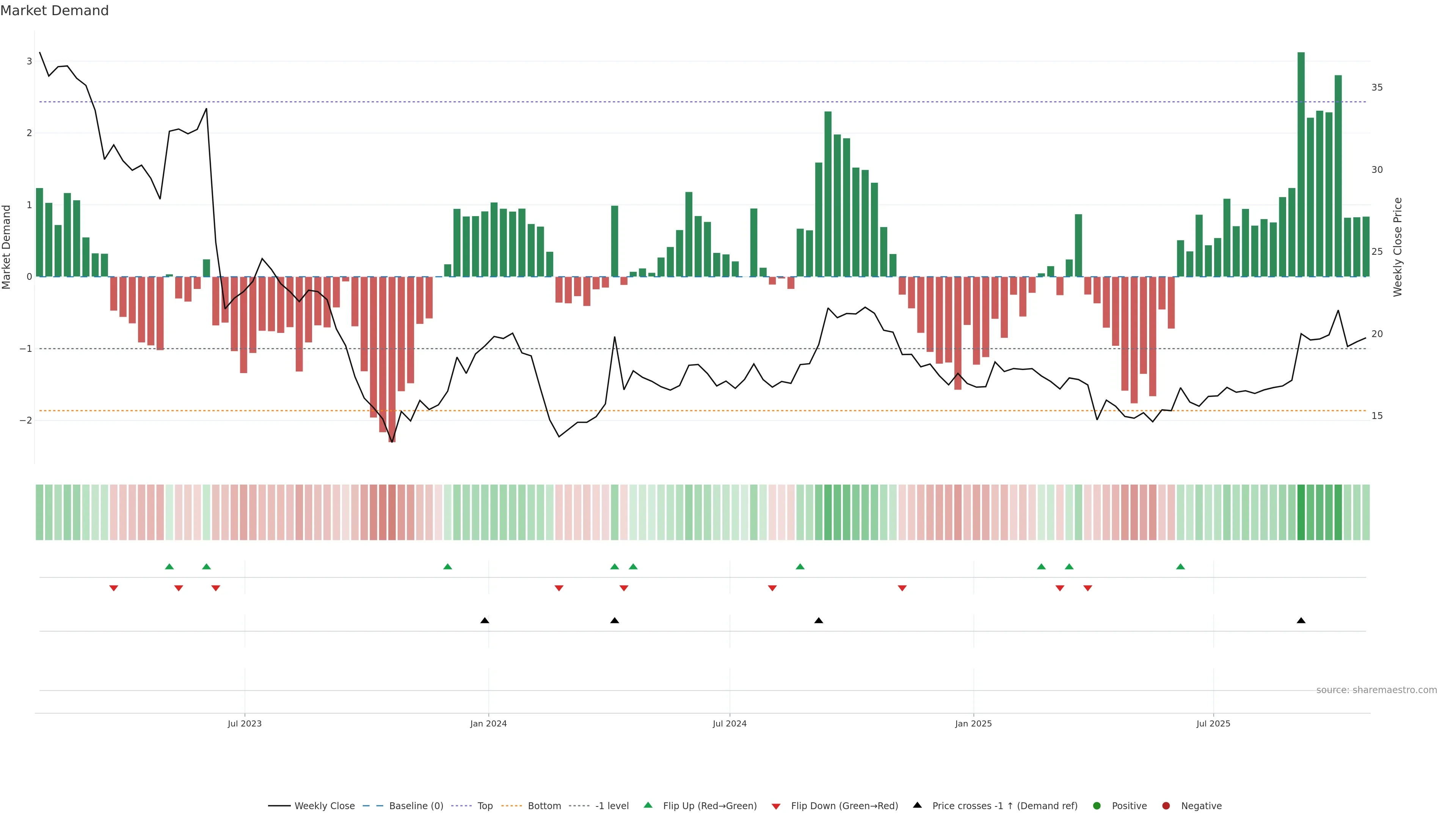Click darkest green heatmap cell on the right

[x=1301, y=512]
